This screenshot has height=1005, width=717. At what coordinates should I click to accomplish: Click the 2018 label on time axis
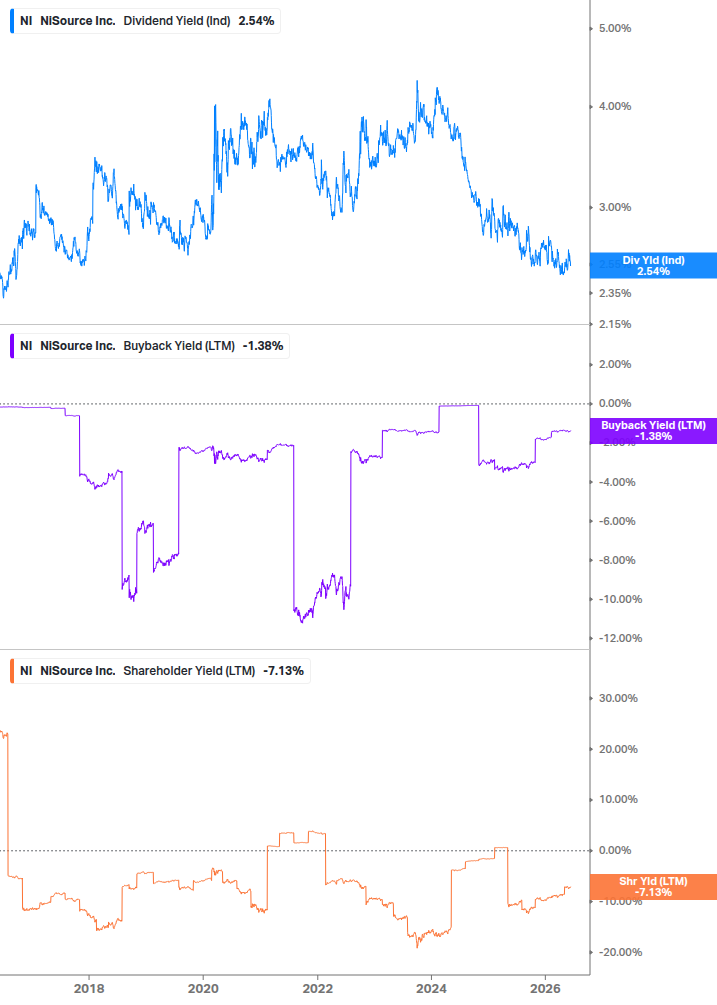point(89,988)
